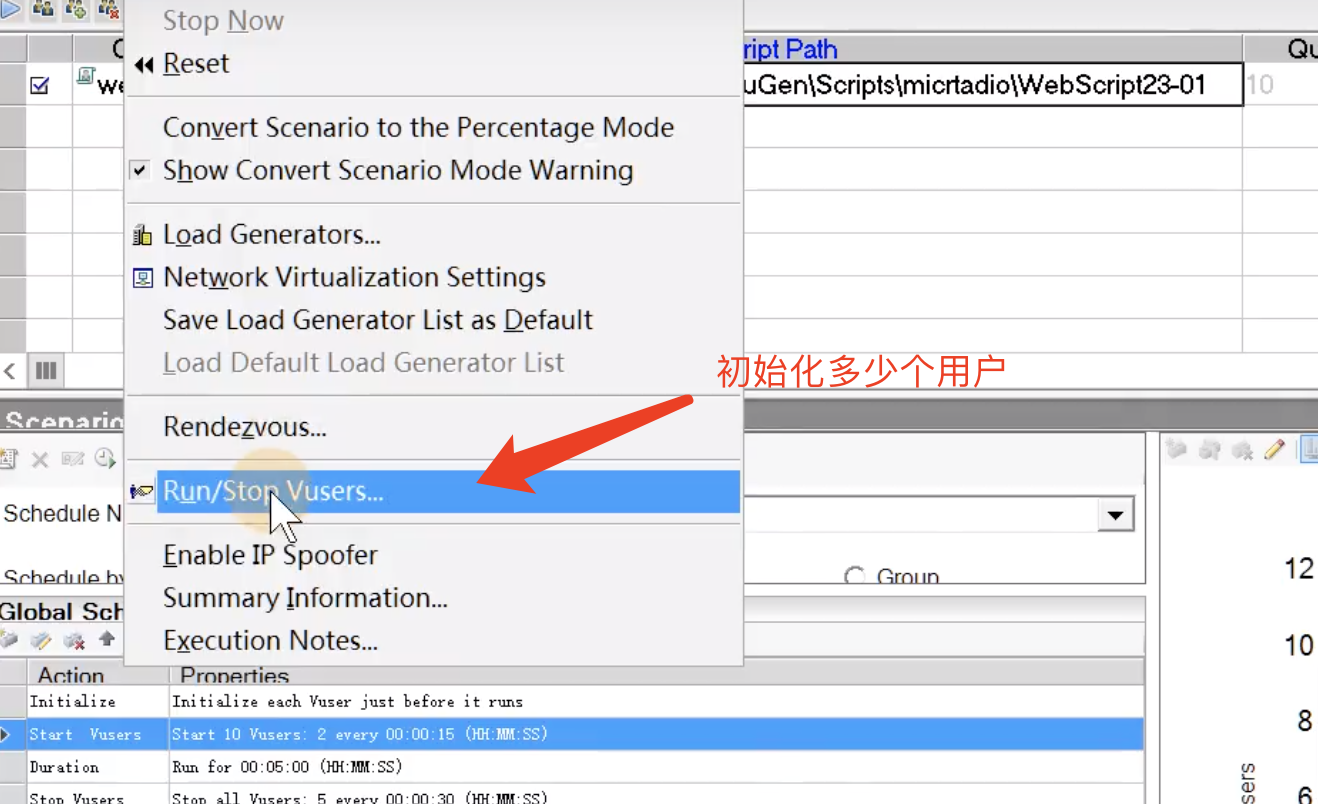Click 'Initialize each Vuser just before it runs'

click(x=347, y=701)
